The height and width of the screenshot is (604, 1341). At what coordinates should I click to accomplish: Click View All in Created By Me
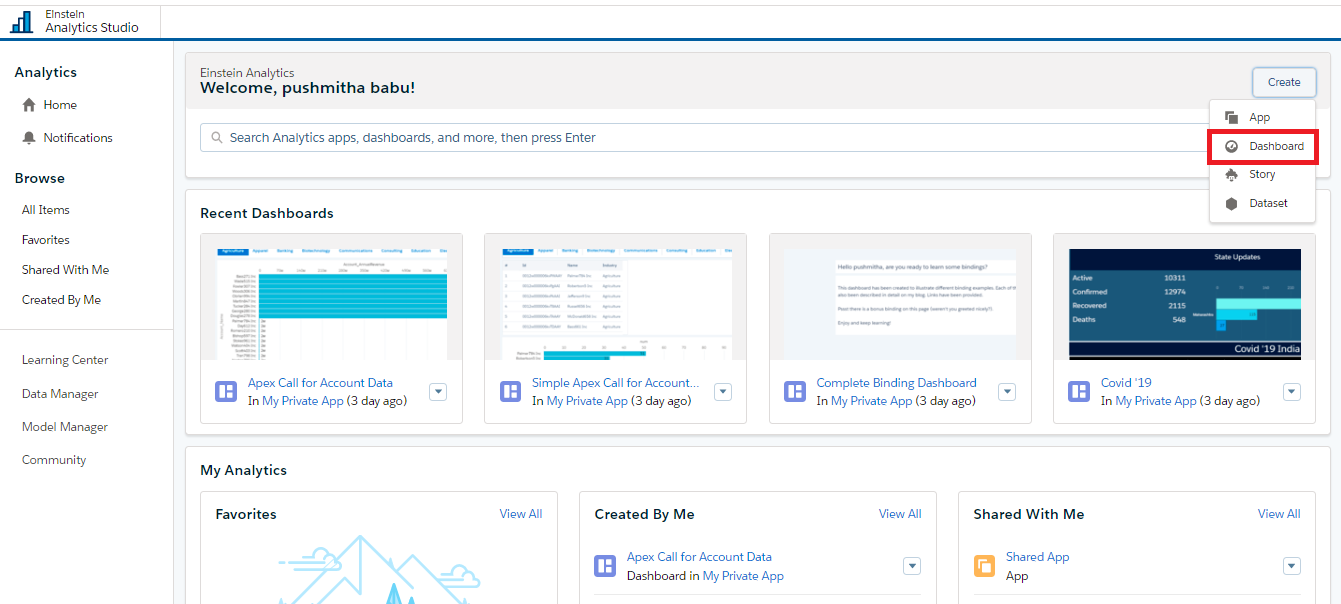point(900,514)
